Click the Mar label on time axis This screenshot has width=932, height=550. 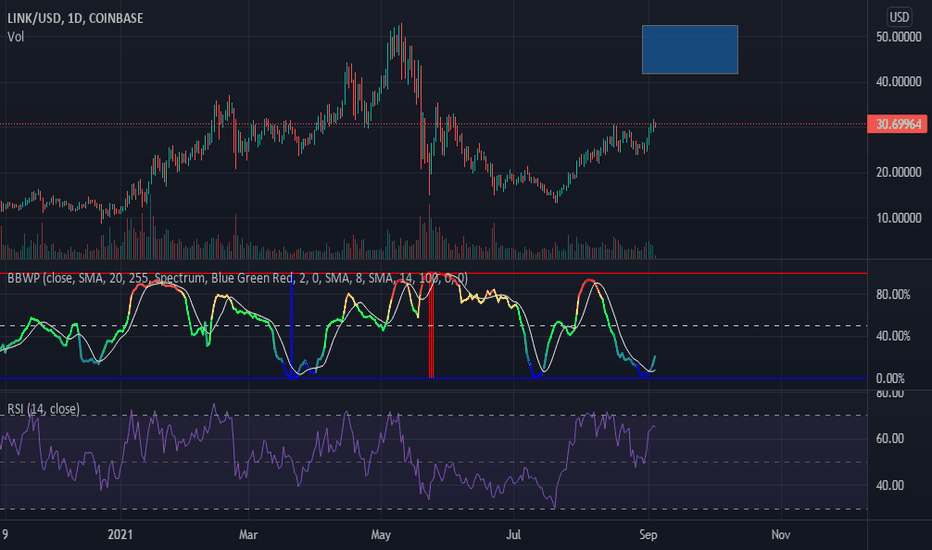coord(248,535)
